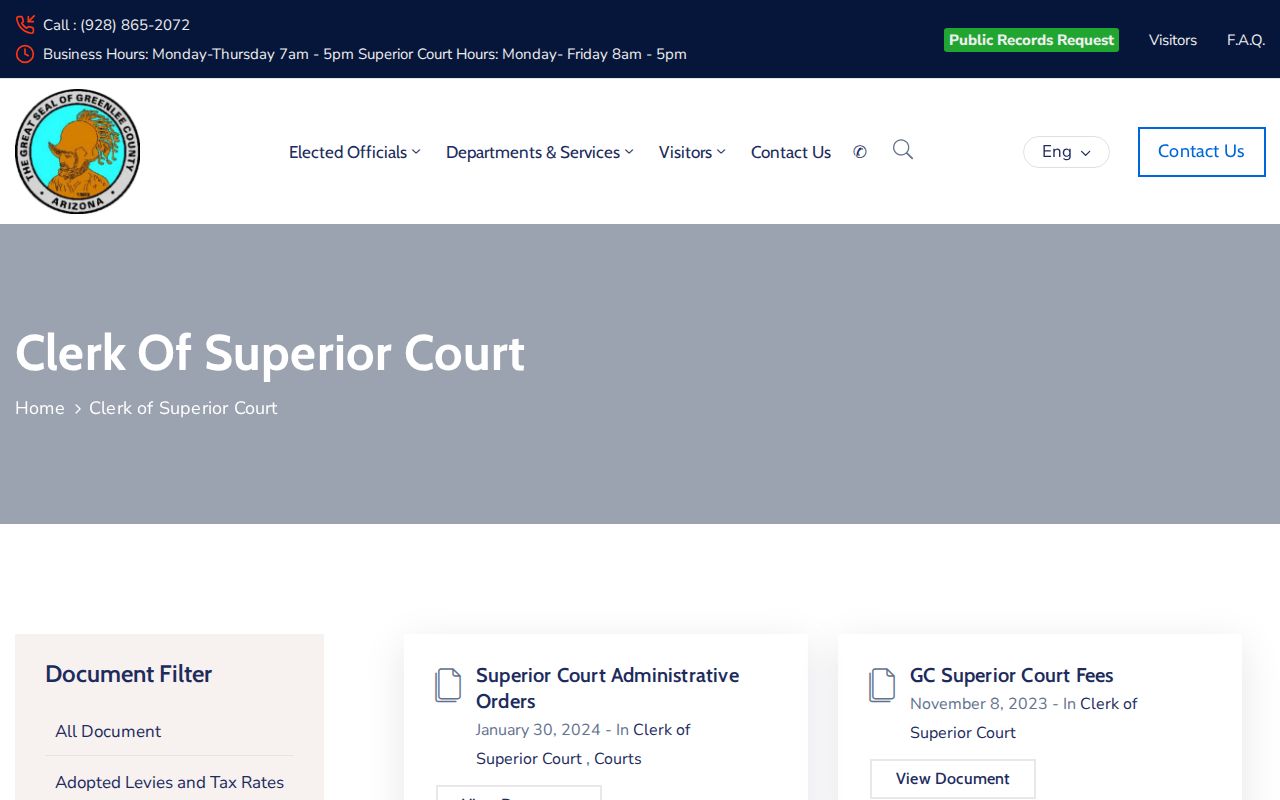Click the Business Hours text line
1280x800 pixels.
pos(365,54)
